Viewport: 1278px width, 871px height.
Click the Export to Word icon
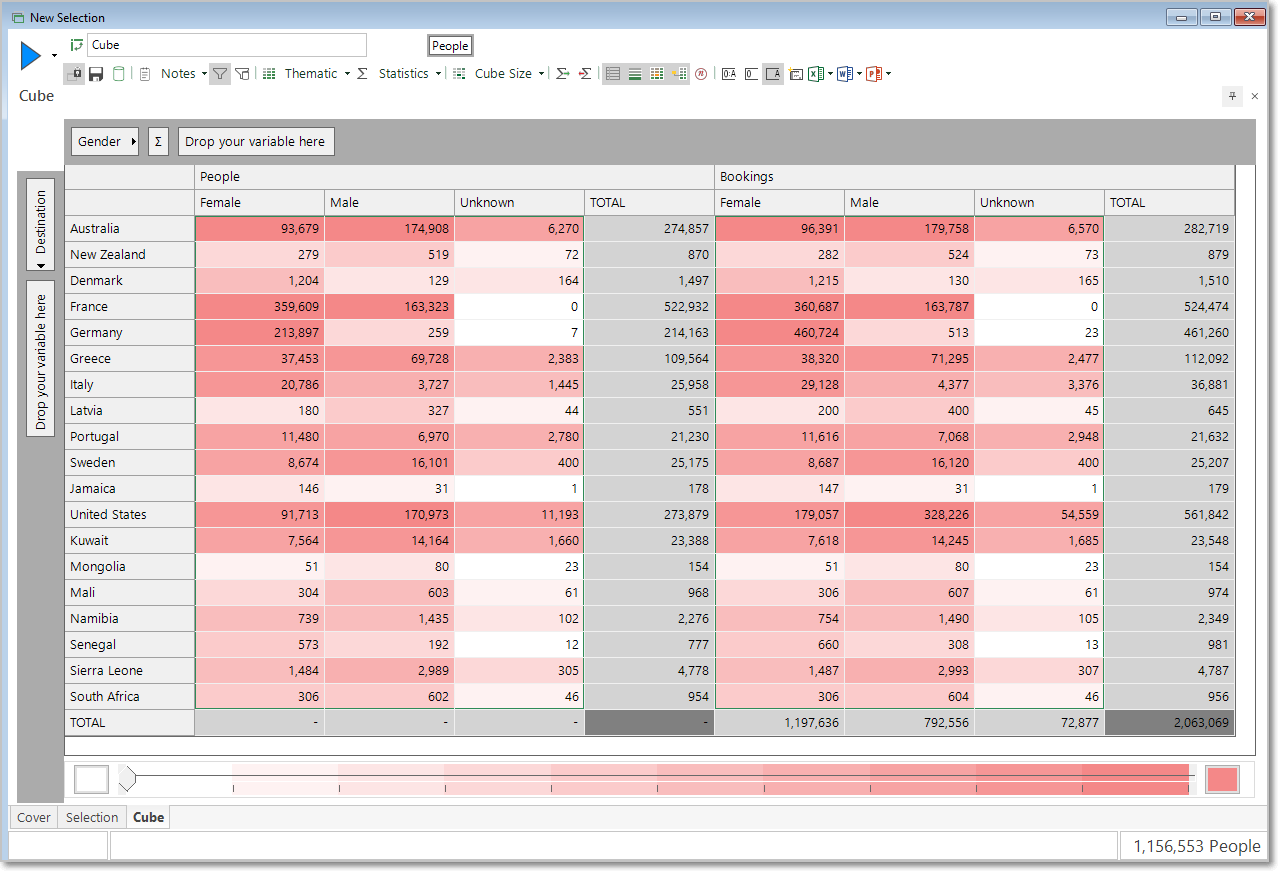pos(844,74)
